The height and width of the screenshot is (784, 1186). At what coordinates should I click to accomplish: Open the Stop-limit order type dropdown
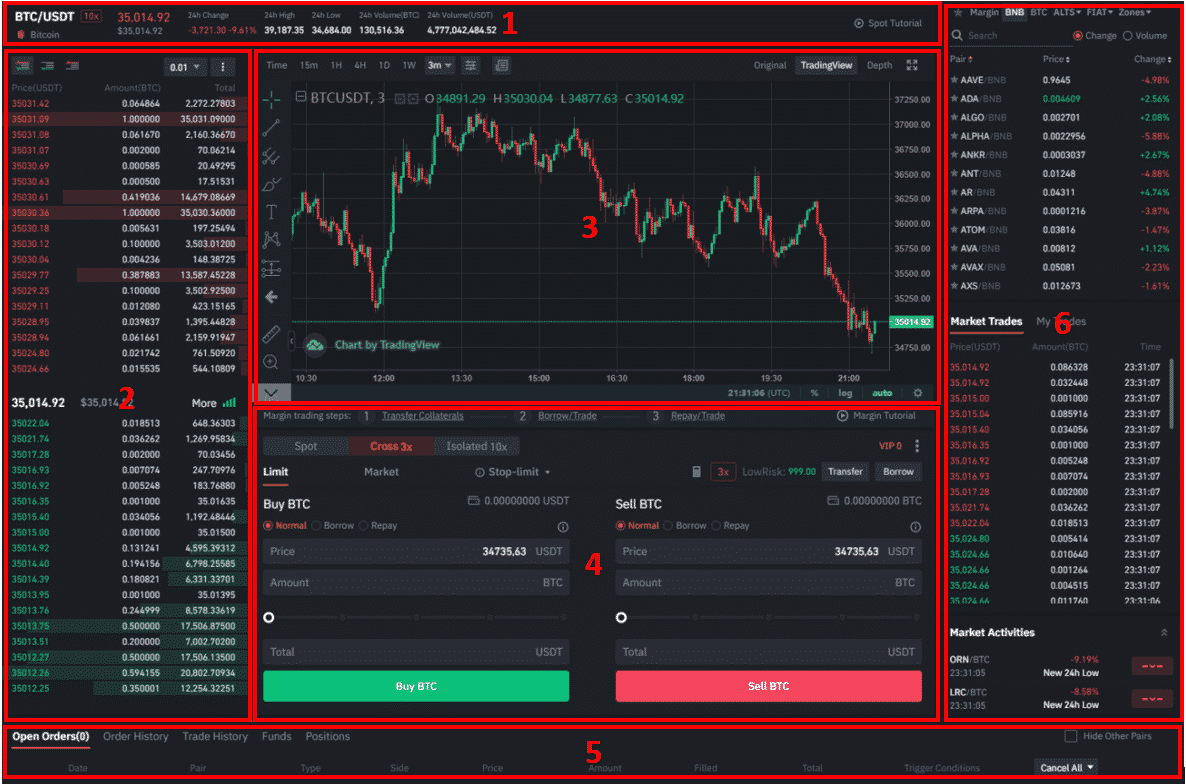pos(513,472)
